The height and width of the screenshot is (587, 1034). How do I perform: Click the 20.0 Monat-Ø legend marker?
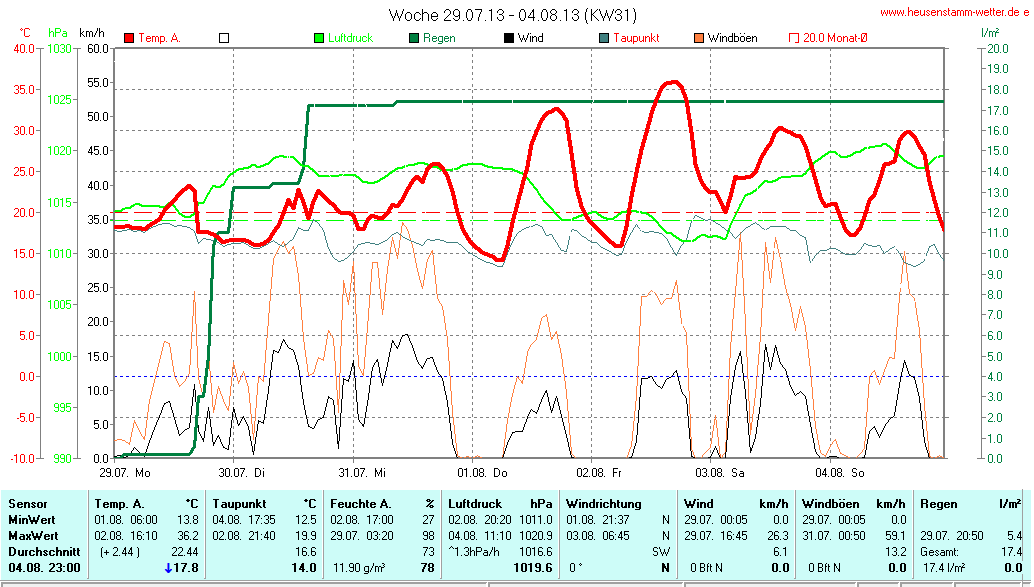794,38
